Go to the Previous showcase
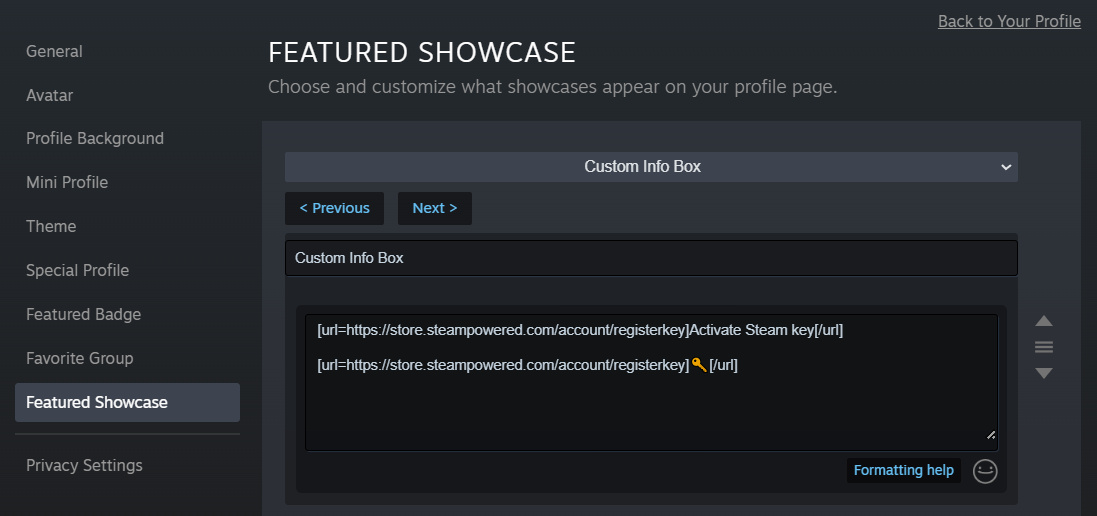The height and width of the screenshot is (516, 1097). click(334, 208)
